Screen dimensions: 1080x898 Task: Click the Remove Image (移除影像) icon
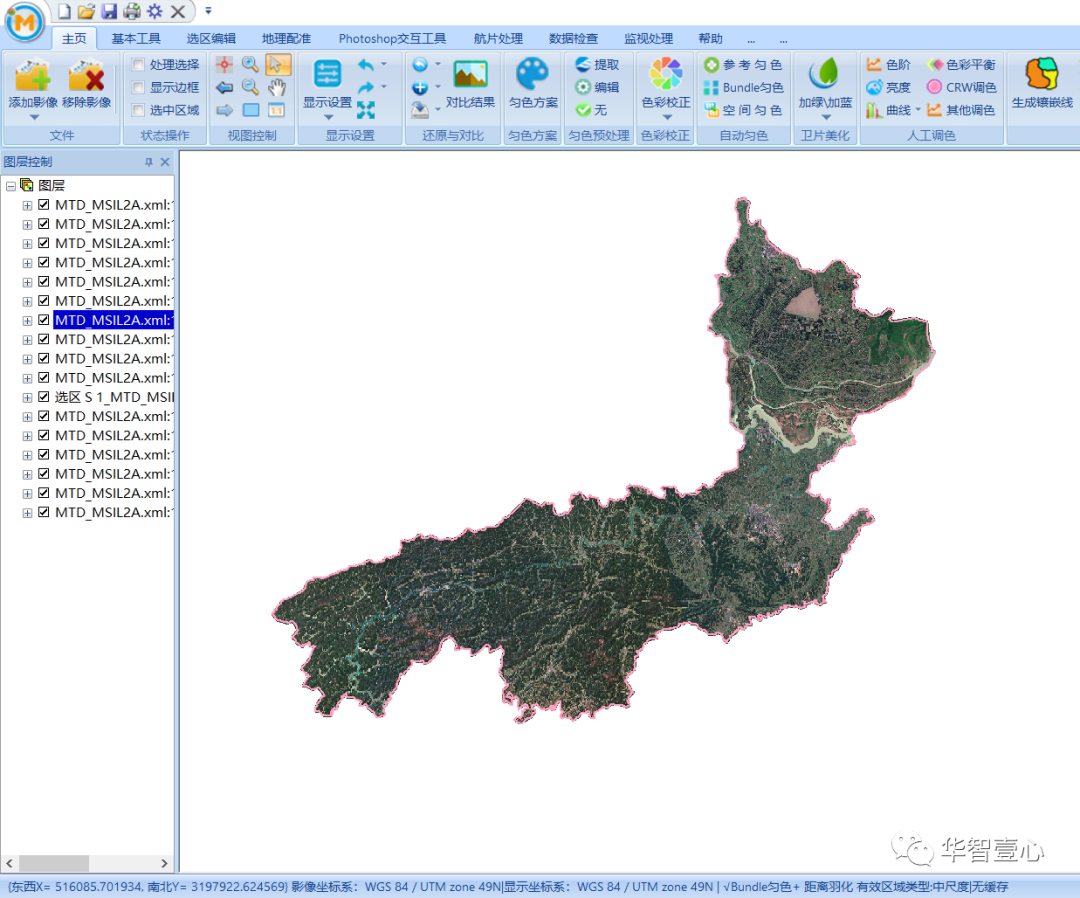(86, 75)
